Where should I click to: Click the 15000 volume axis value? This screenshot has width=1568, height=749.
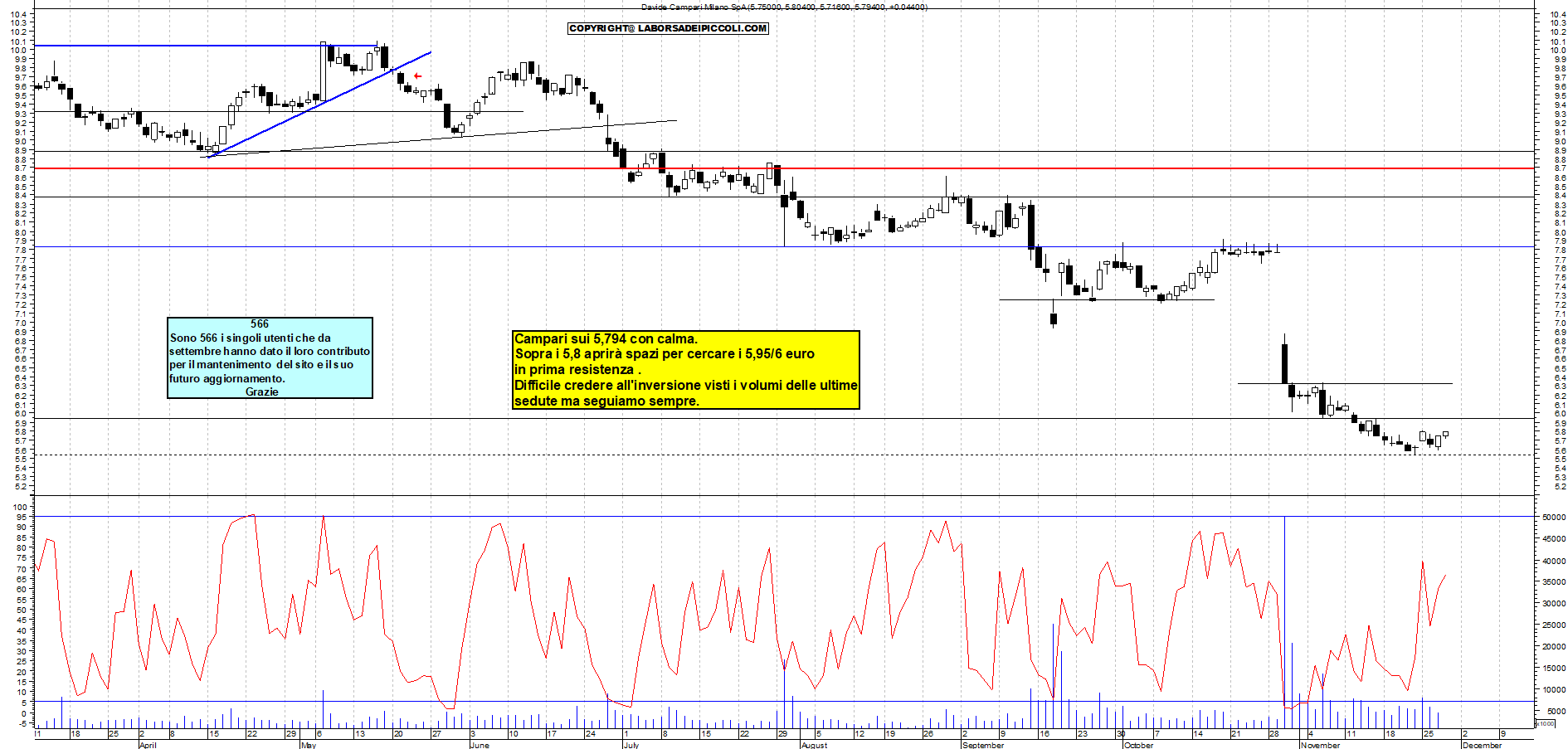(1554, 668)
